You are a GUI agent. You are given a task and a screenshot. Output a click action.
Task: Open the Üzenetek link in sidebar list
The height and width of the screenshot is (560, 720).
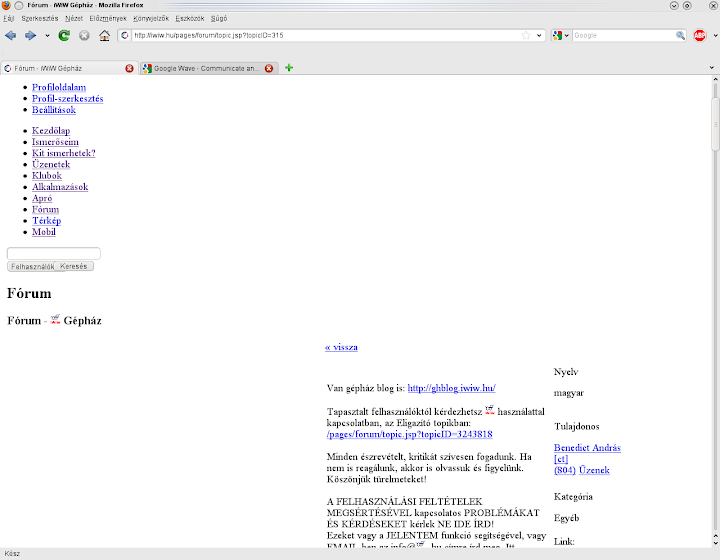pos(51,164)
